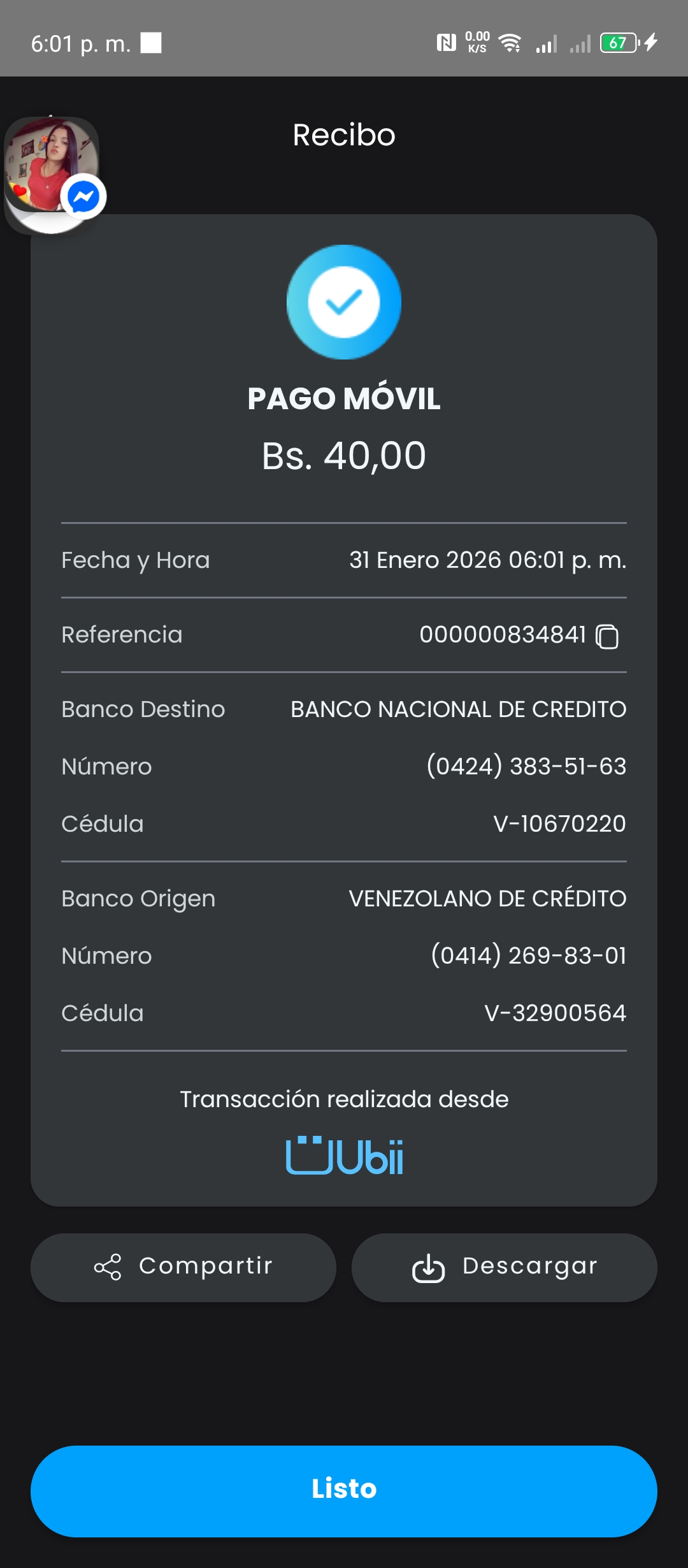688x1568 pixels.
Task: Select reference number 000000834841
Action: point(503,635)
